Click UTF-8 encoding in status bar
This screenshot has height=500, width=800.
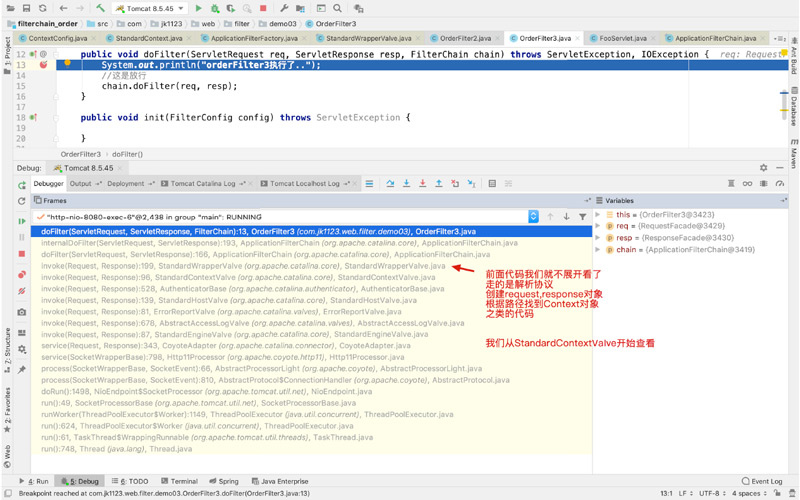coord(712,493)
